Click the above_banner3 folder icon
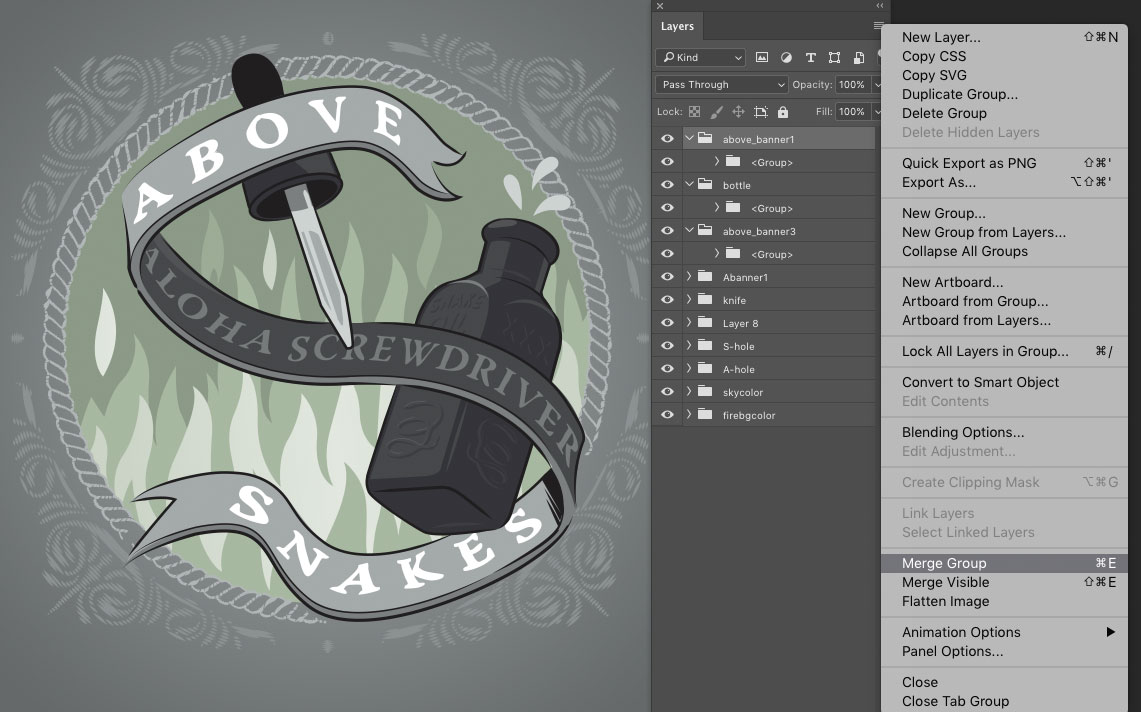The width and height of the screenshot is (1141, 712). tap(705, 230)
